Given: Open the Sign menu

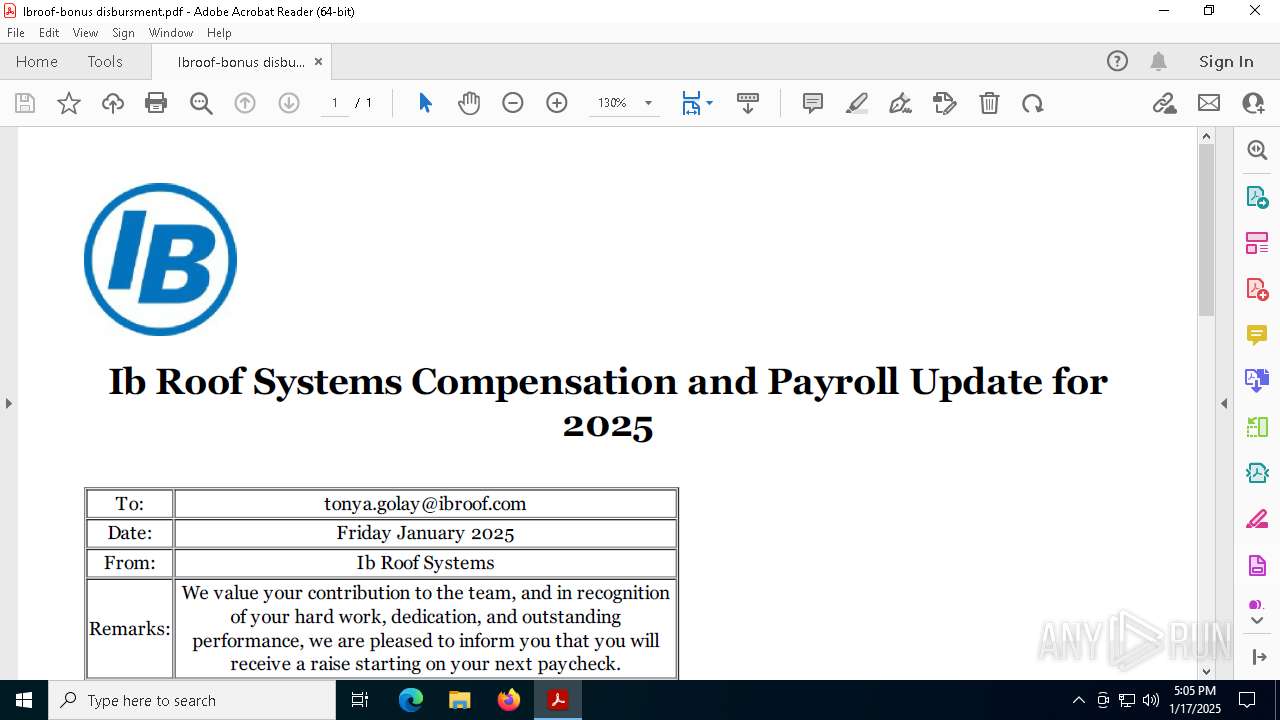Looking at the screenshot, I should 124,33.
